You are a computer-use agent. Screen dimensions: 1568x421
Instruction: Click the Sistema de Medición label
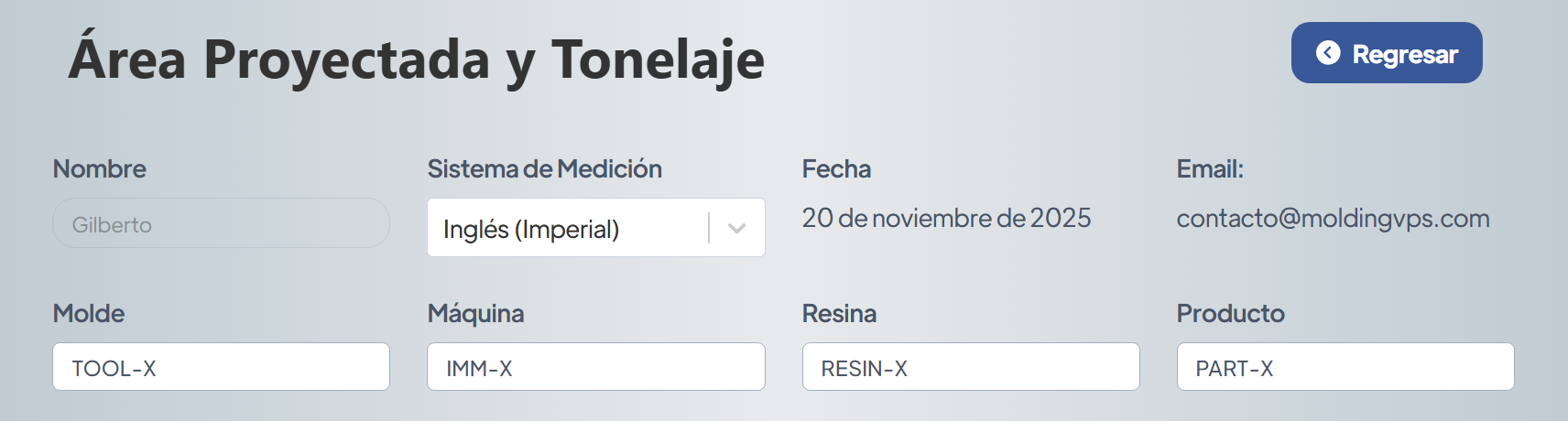544,169
